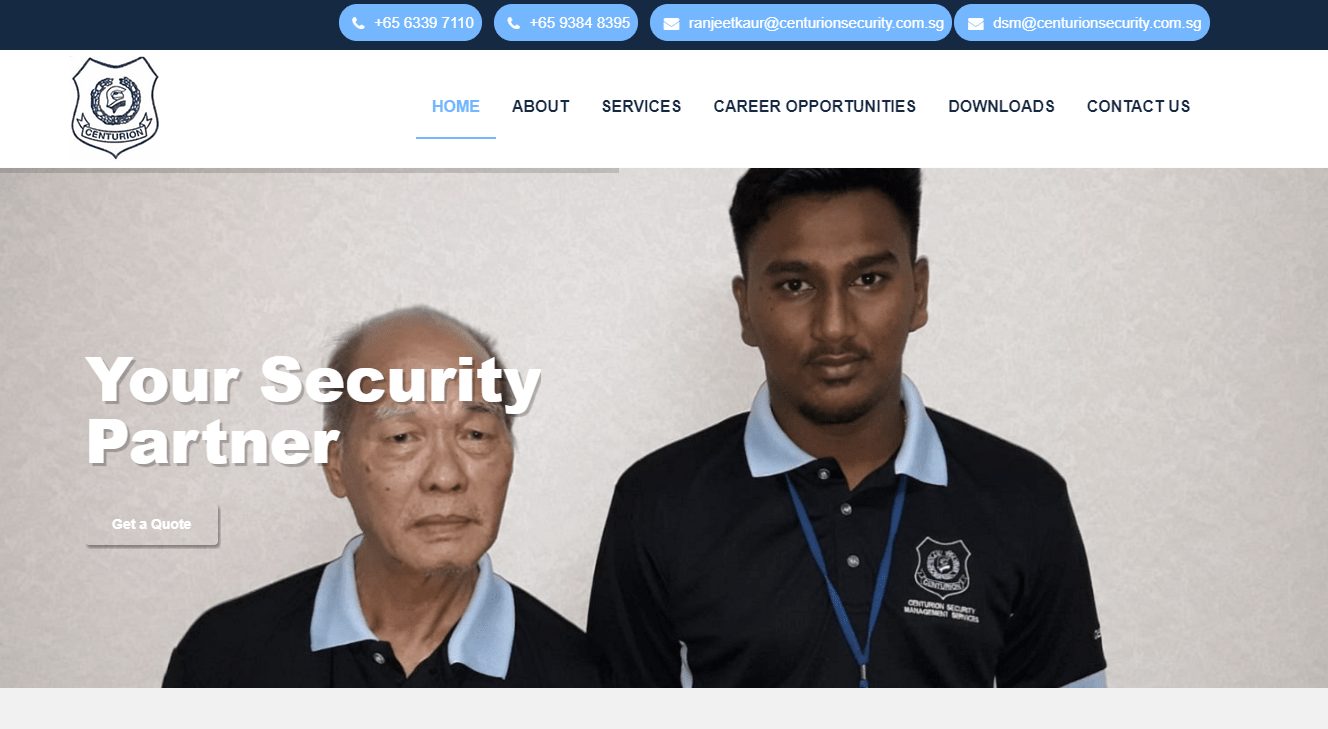Click the Centurion shield logo
Viewport: 1328px width, 729px height.
coord(115,107)
